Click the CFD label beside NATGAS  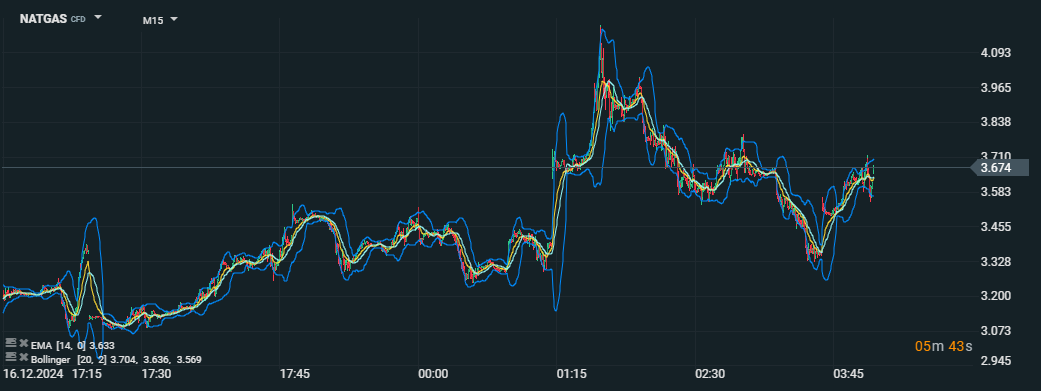(78, 20)
